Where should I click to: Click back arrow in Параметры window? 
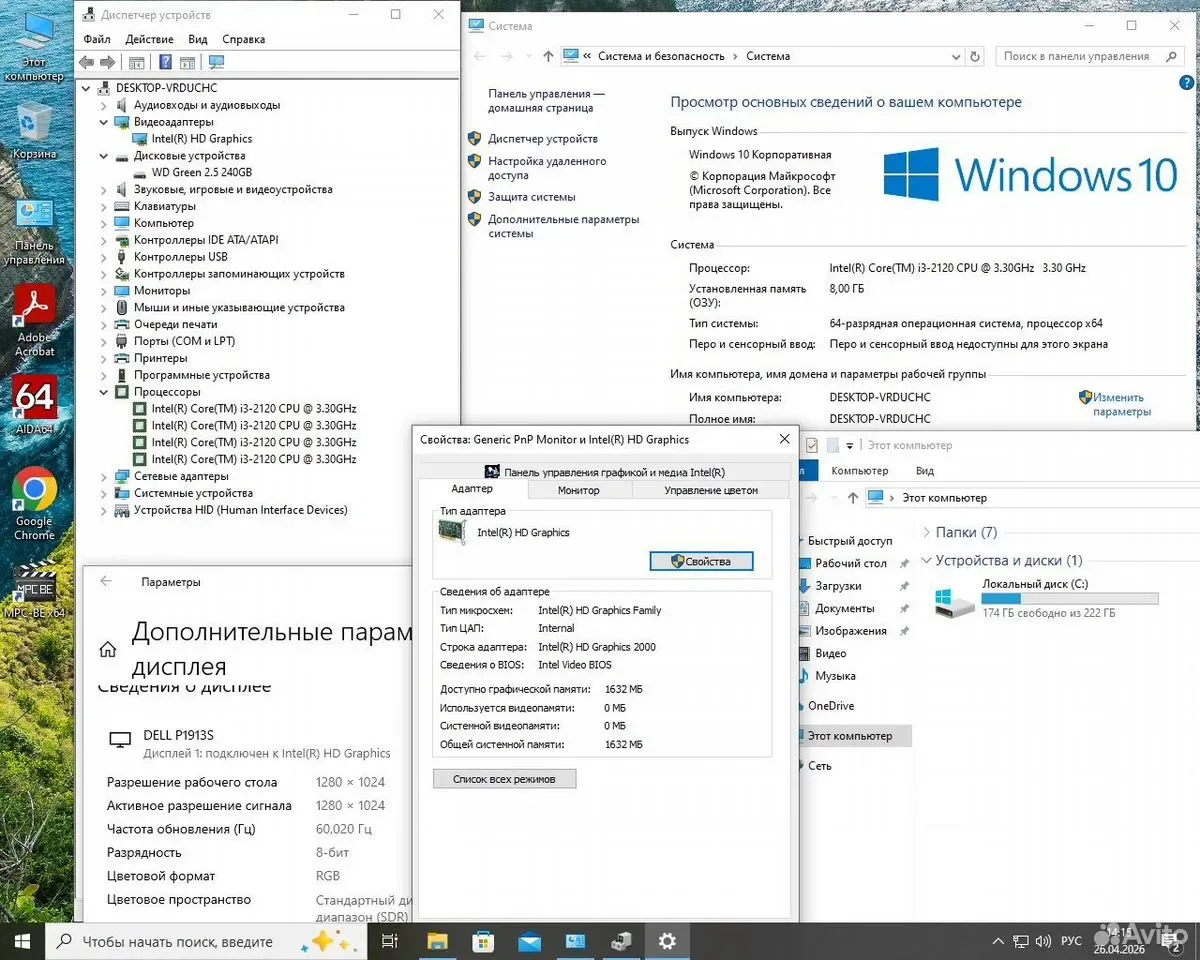pos(106,581)
